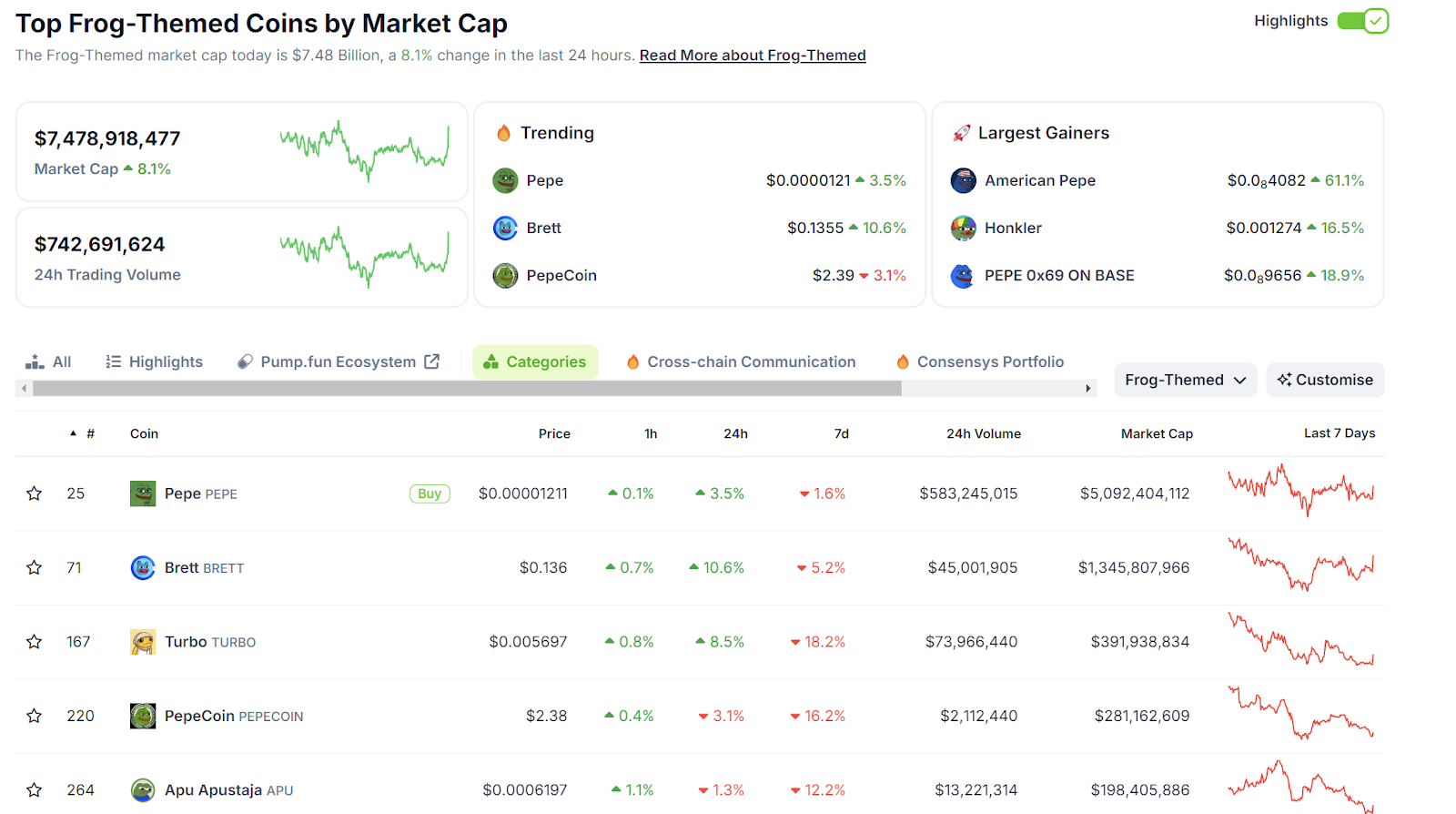
Task: Open PepeCoin PEPECOIN coin page link
Action: 234,716
